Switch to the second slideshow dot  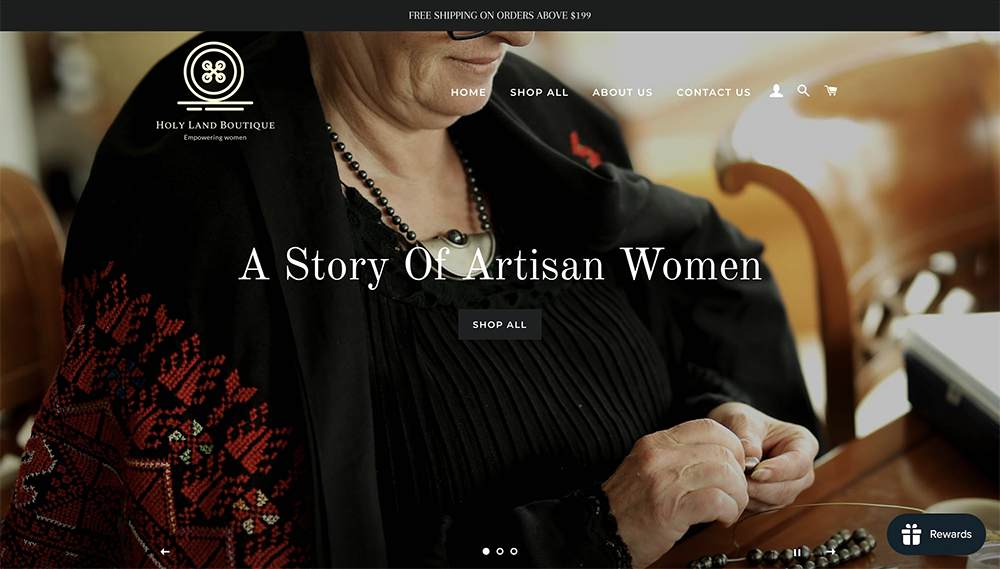click(500, 551)
